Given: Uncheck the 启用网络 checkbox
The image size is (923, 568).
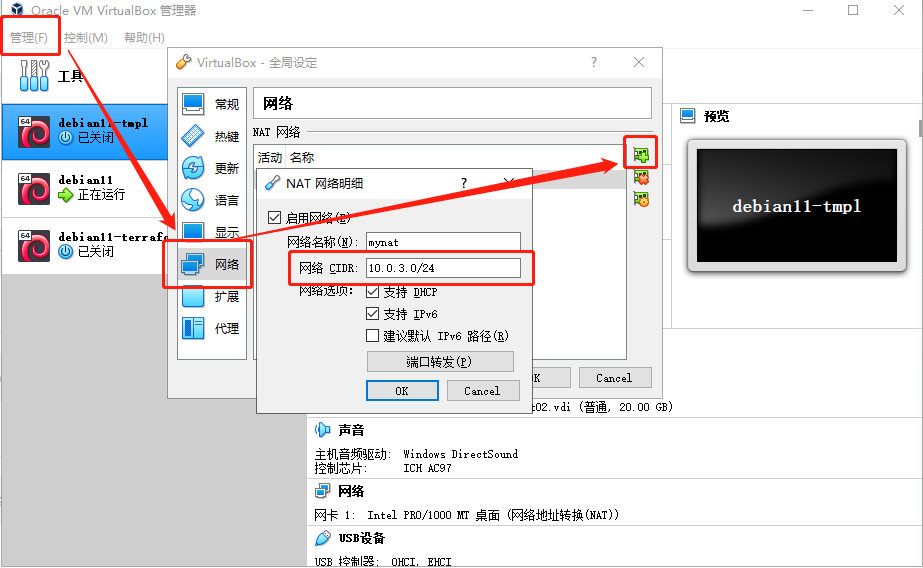Looking at the screenshot, I should tap(275, 217).
